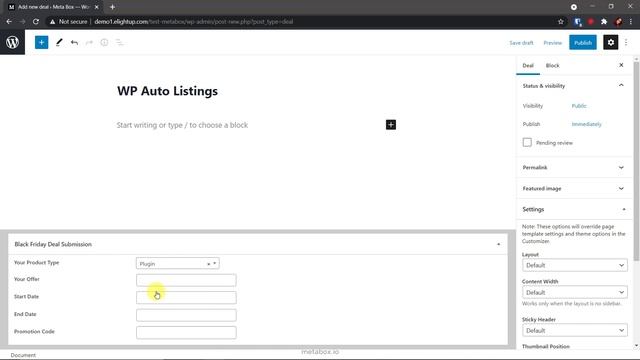
Task: Click the blue Publish button
Action: click(583, 42)
